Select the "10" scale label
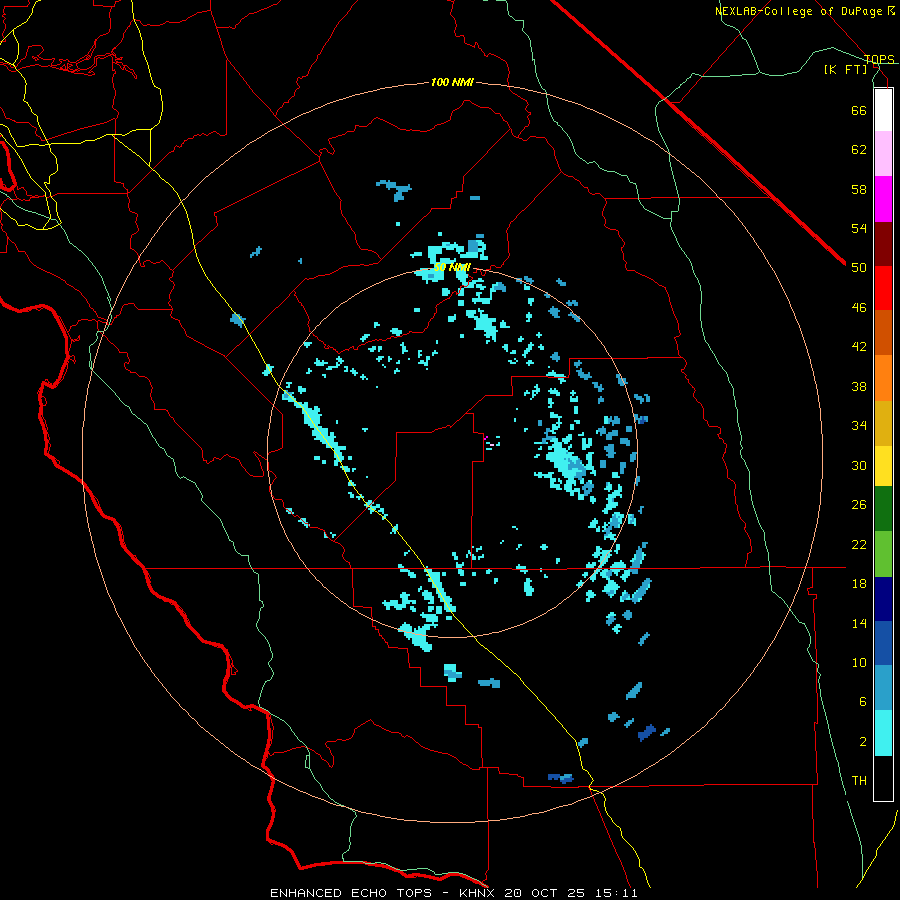Screen dimensions: 900x900 [x=859, y=662]
